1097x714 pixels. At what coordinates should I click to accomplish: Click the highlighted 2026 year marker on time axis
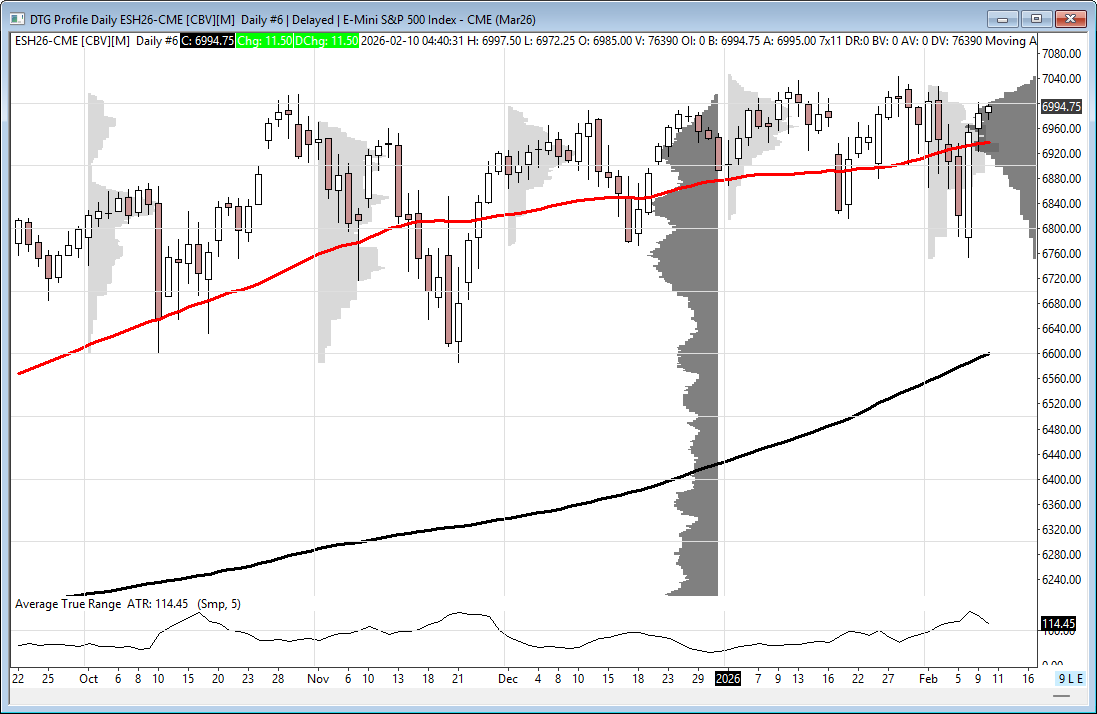[x=727, y=678]
